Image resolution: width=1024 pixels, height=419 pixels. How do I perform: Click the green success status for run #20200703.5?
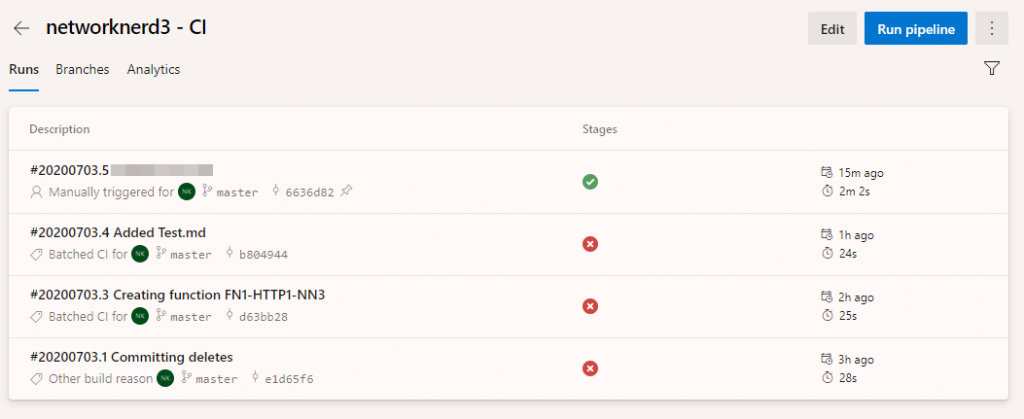(590, 182)
